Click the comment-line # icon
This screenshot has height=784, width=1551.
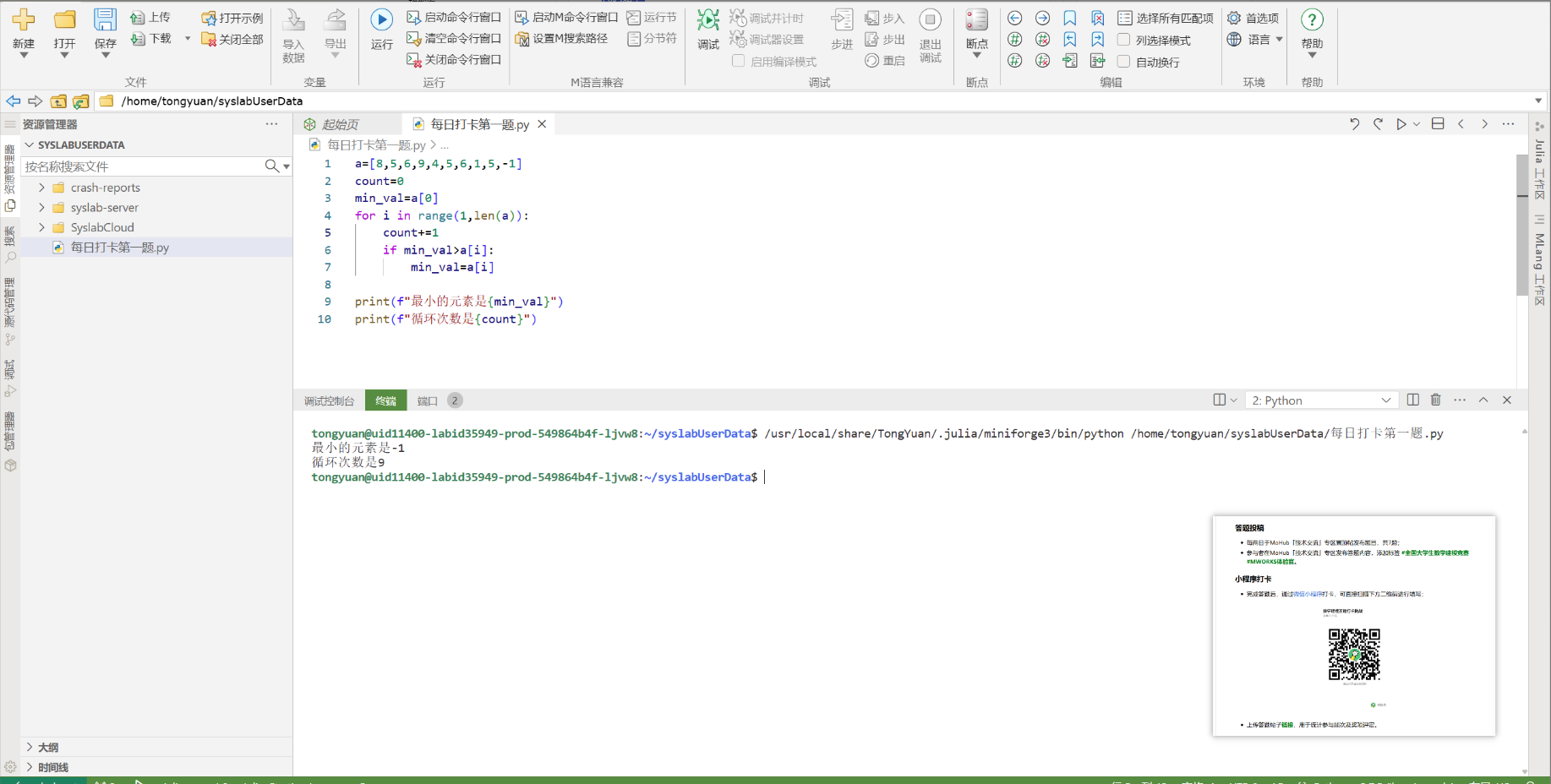(x=1015, y=39)
